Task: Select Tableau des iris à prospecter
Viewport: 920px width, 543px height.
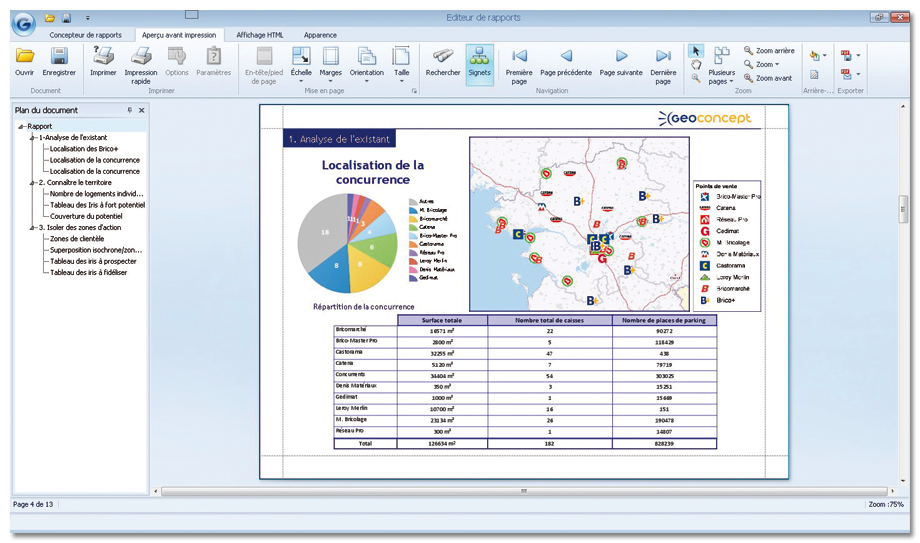Action: (x=93, y=262)
